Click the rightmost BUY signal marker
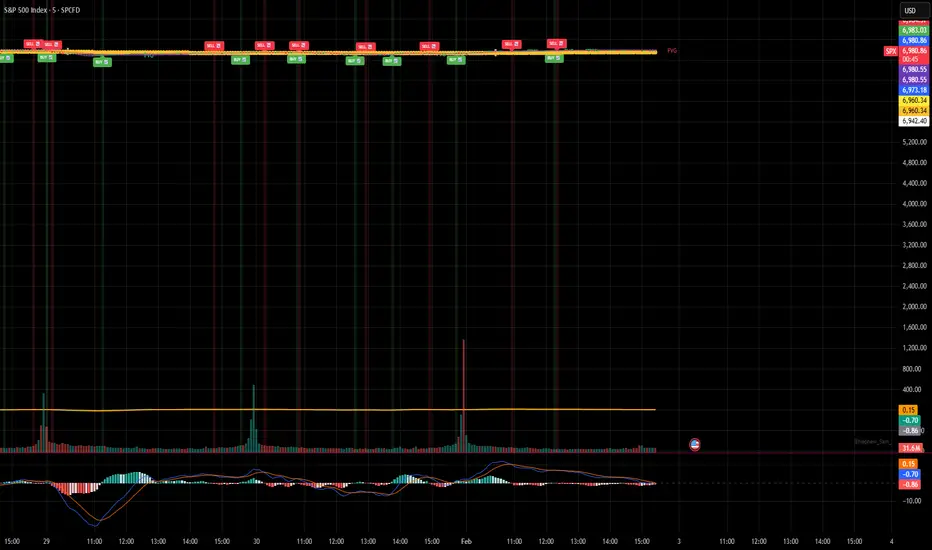Viewport: 932px width, 550px height. click(554, 58)
